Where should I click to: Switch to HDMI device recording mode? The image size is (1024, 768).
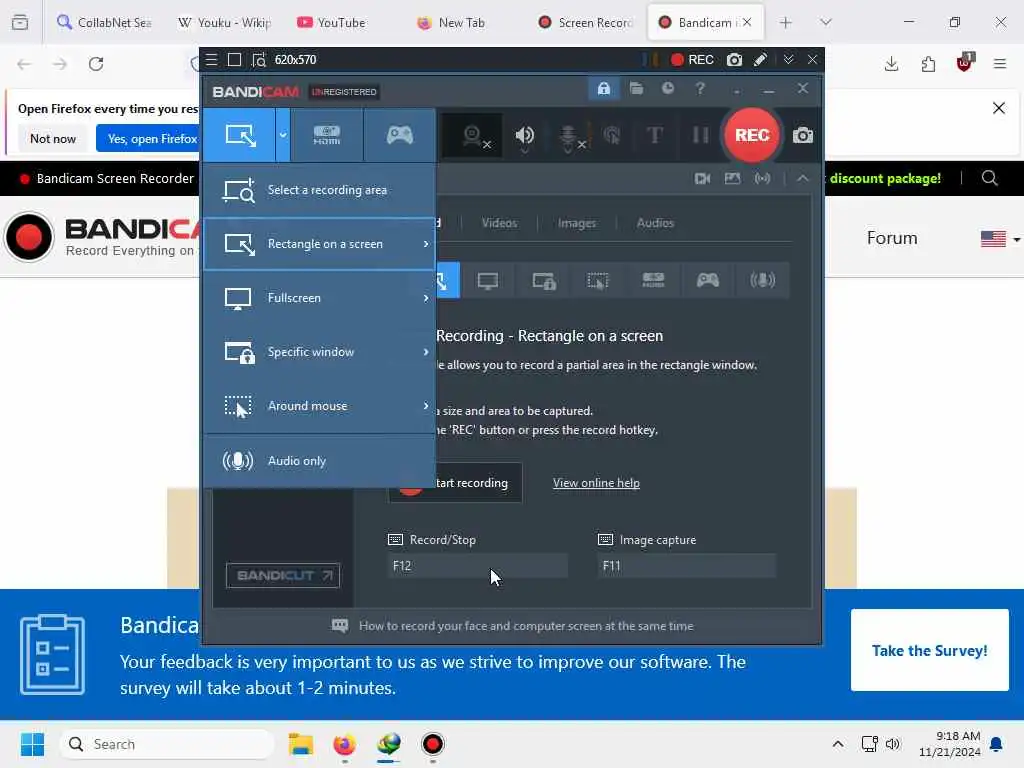(327, 135)
